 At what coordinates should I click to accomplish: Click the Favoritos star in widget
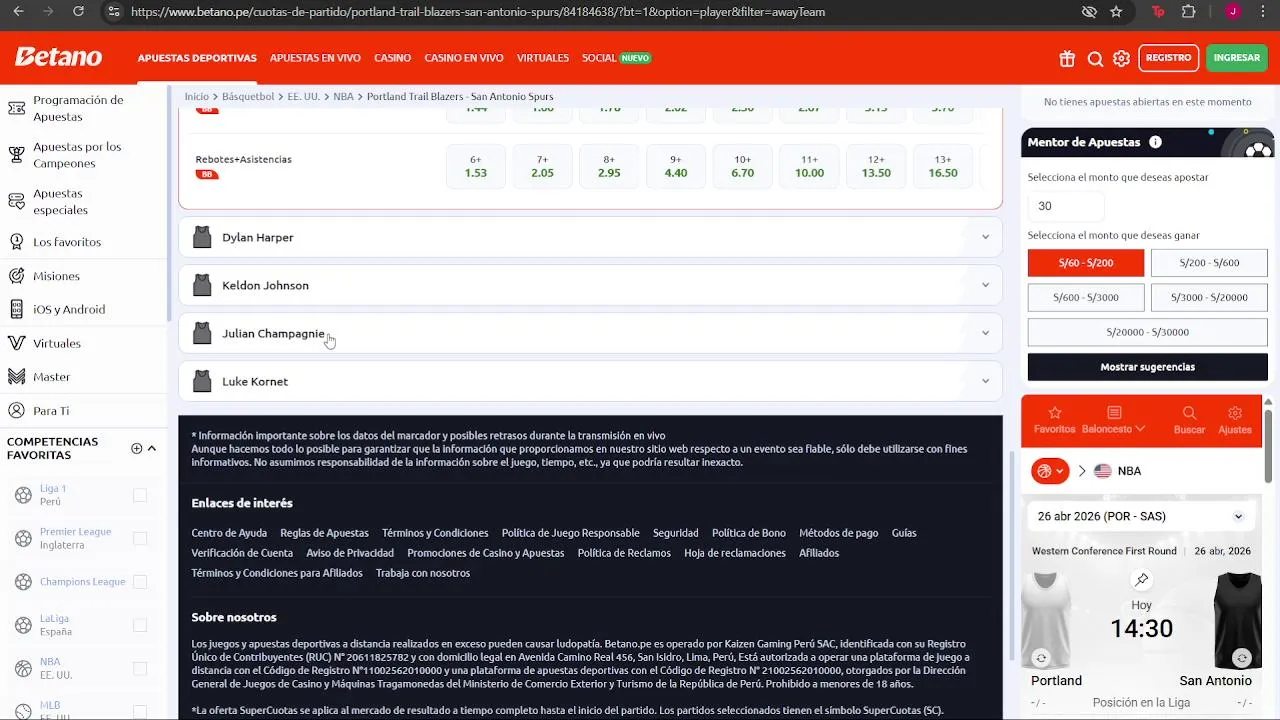[1054, 413]
